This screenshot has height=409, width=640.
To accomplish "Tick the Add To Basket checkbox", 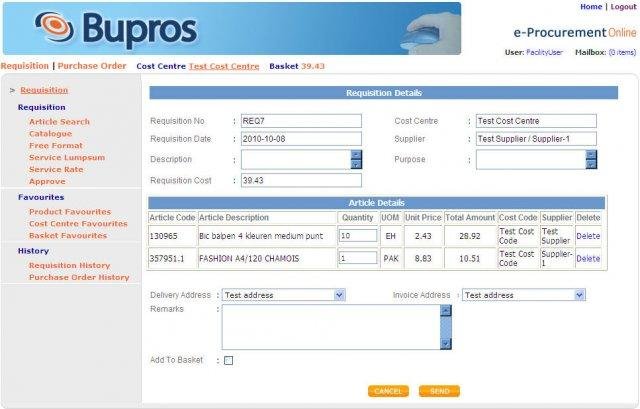I will click(229, 360).
